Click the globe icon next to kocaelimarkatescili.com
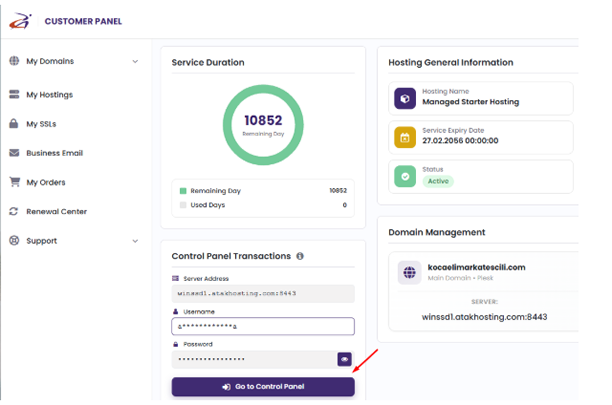This screenshot has height=405, width=612. tap(409, 272)
